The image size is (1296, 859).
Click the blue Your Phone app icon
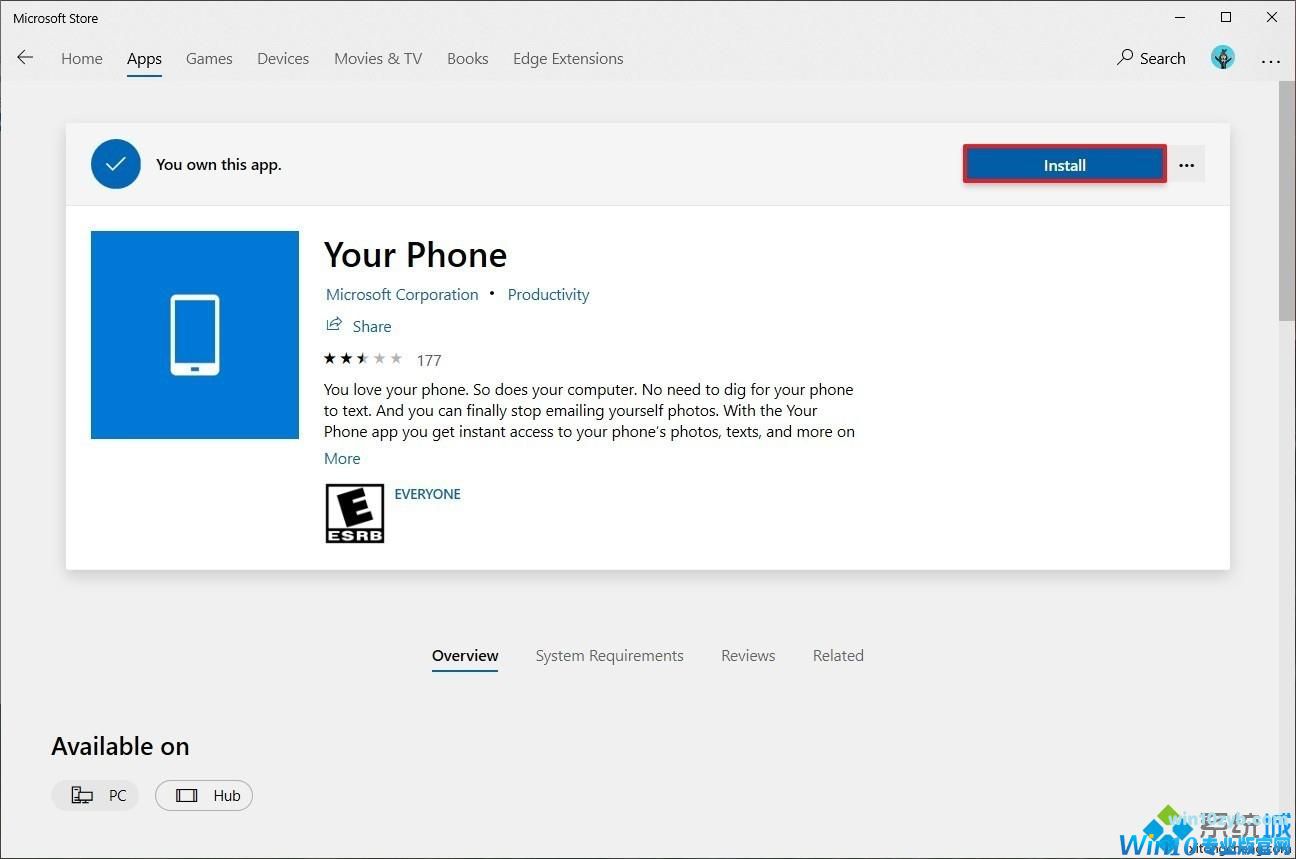pyautogui.click(x=194, y=334)
